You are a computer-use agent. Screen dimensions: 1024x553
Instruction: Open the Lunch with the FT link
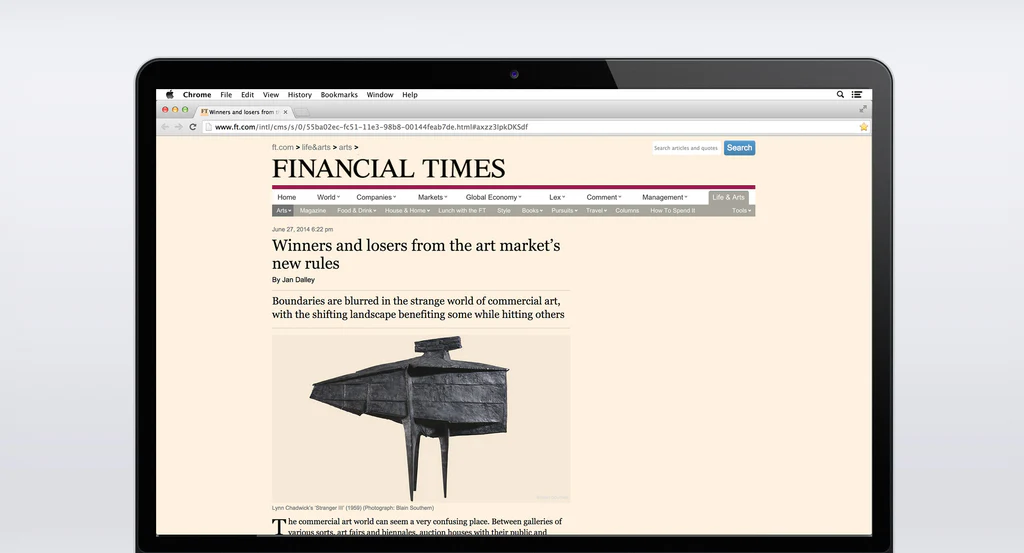462,211
